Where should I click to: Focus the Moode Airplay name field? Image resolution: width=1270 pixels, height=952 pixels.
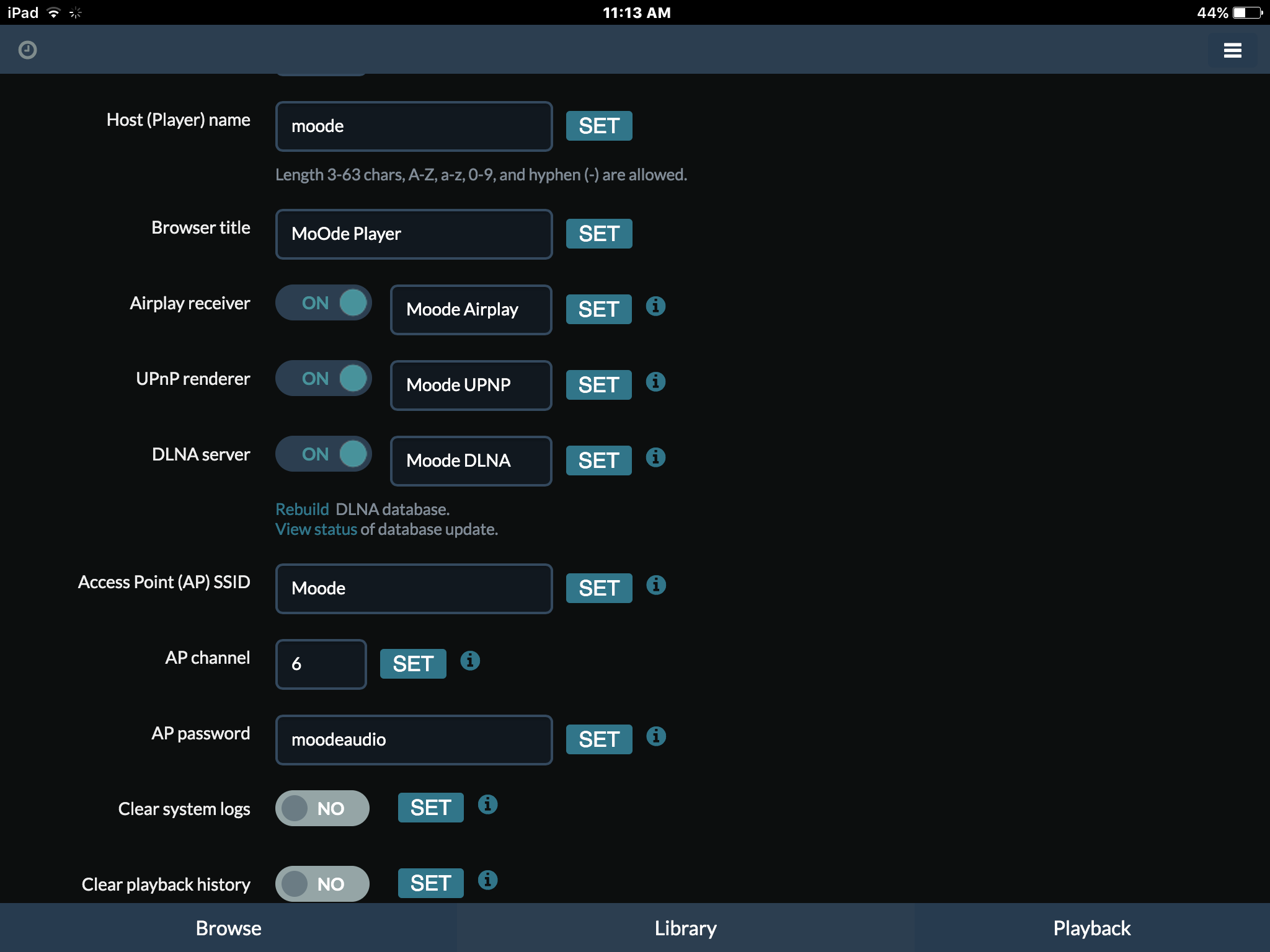471,310
